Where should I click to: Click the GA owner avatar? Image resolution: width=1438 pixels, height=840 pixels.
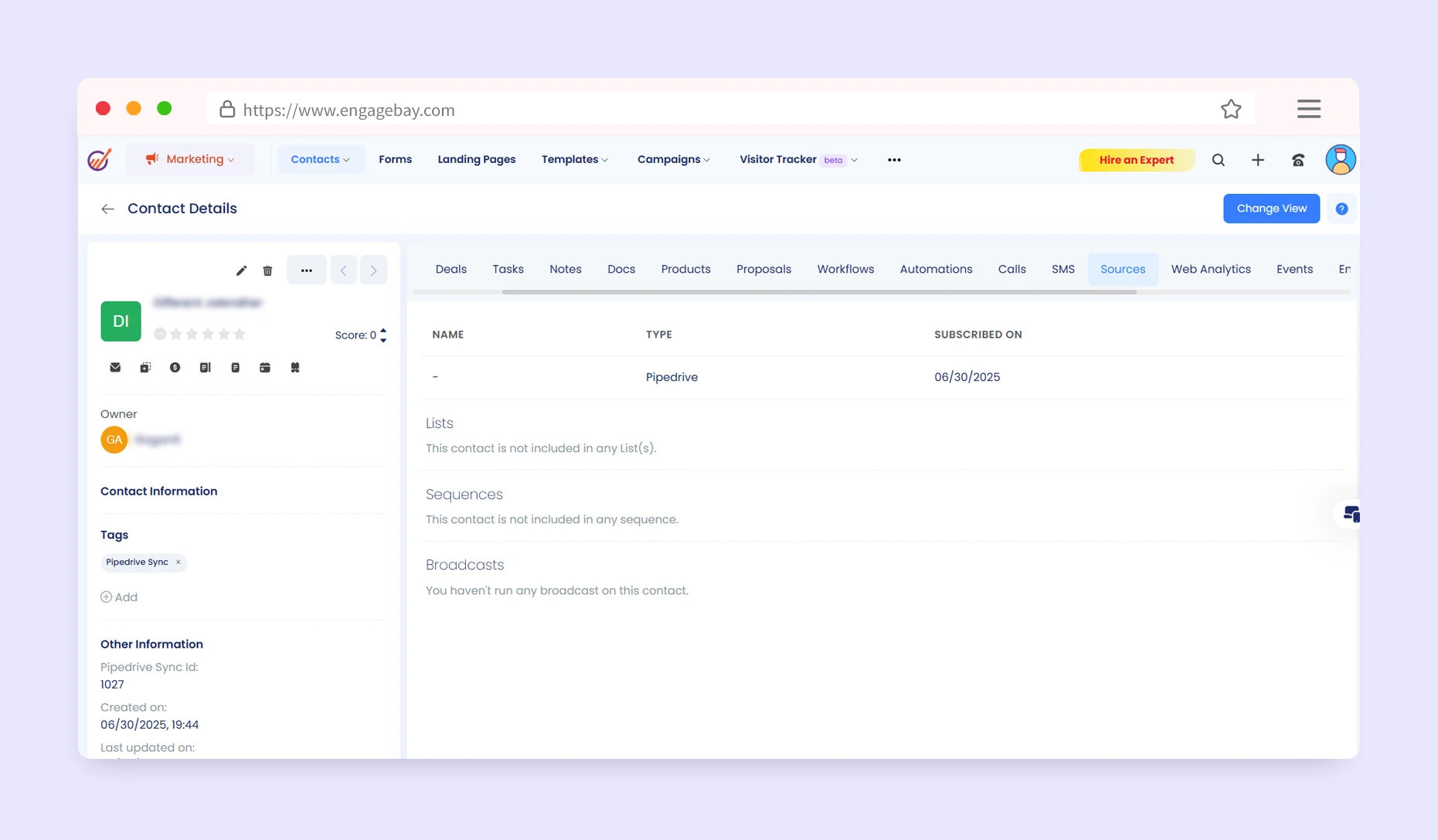(114, 440)
